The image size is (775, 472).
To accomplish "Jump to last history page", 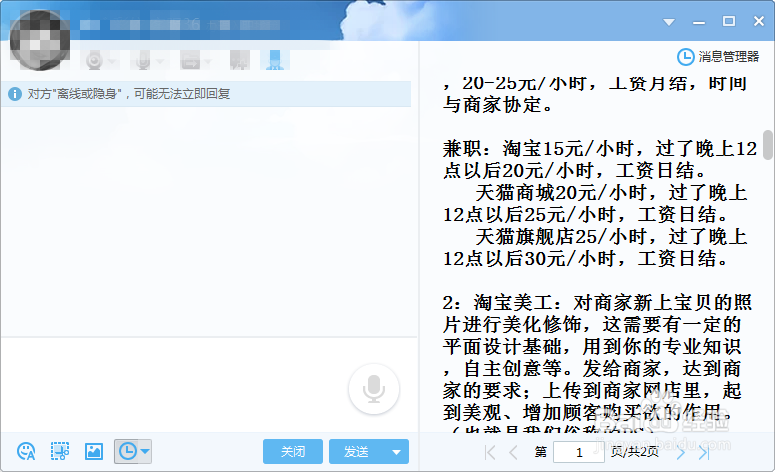I will click(x=704, y=452).
